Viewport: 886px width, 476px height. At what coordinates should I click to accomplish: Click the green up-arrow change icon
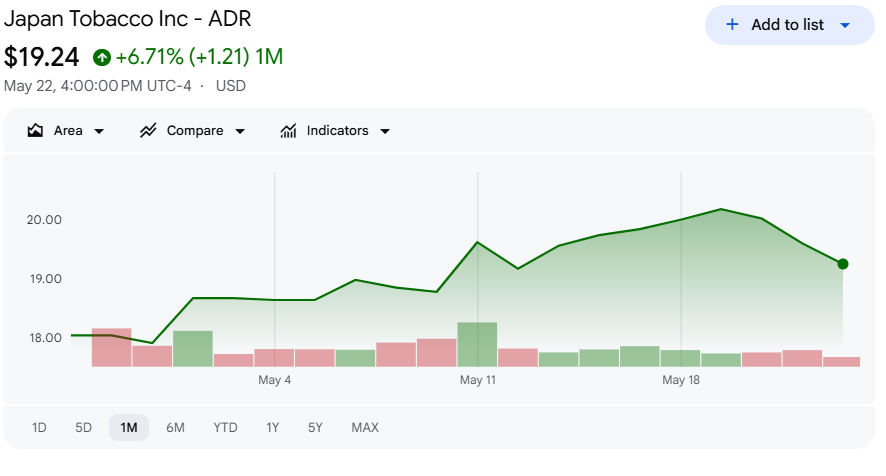pos(102,57)
